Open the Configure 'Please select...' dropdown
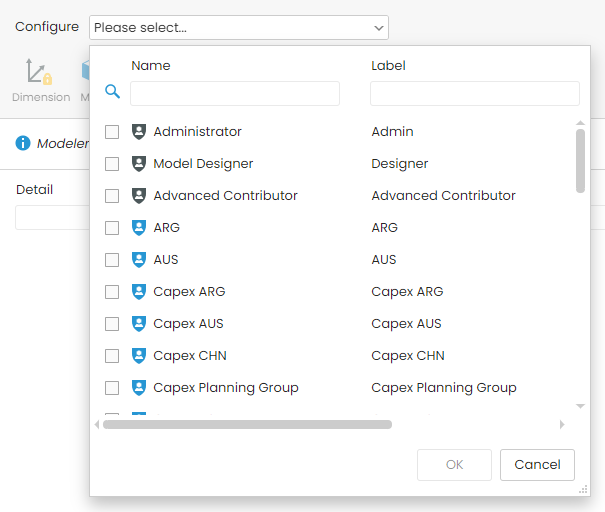Viewport: 605px width, 512px height. click(239, 27)
